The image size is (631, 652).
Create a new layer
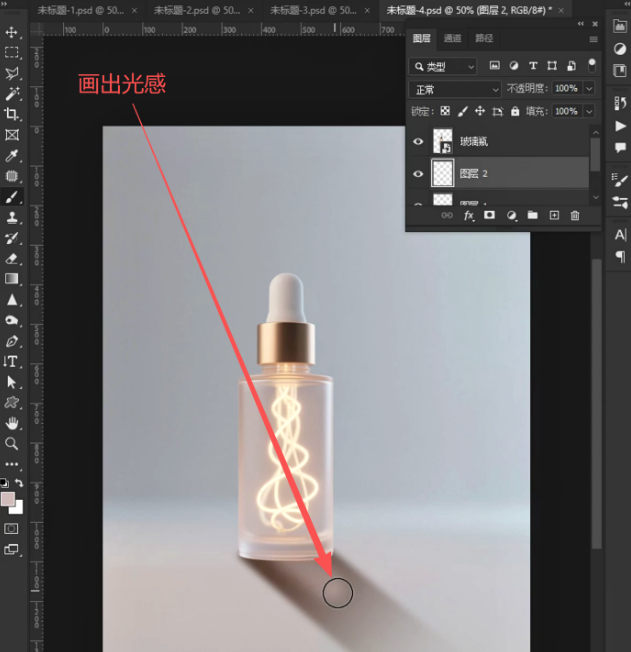(x=554, y=215)
